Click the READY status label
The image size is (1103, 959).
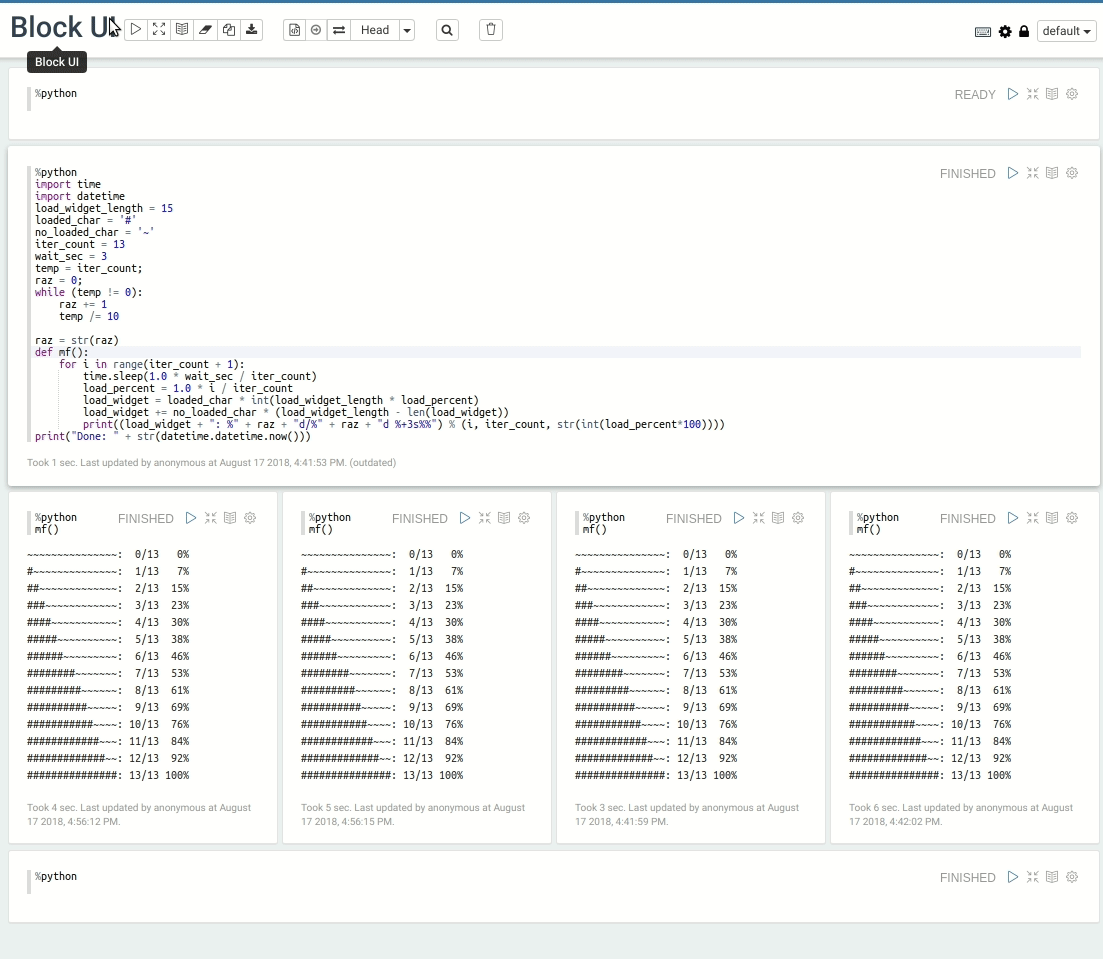[975, 94]
